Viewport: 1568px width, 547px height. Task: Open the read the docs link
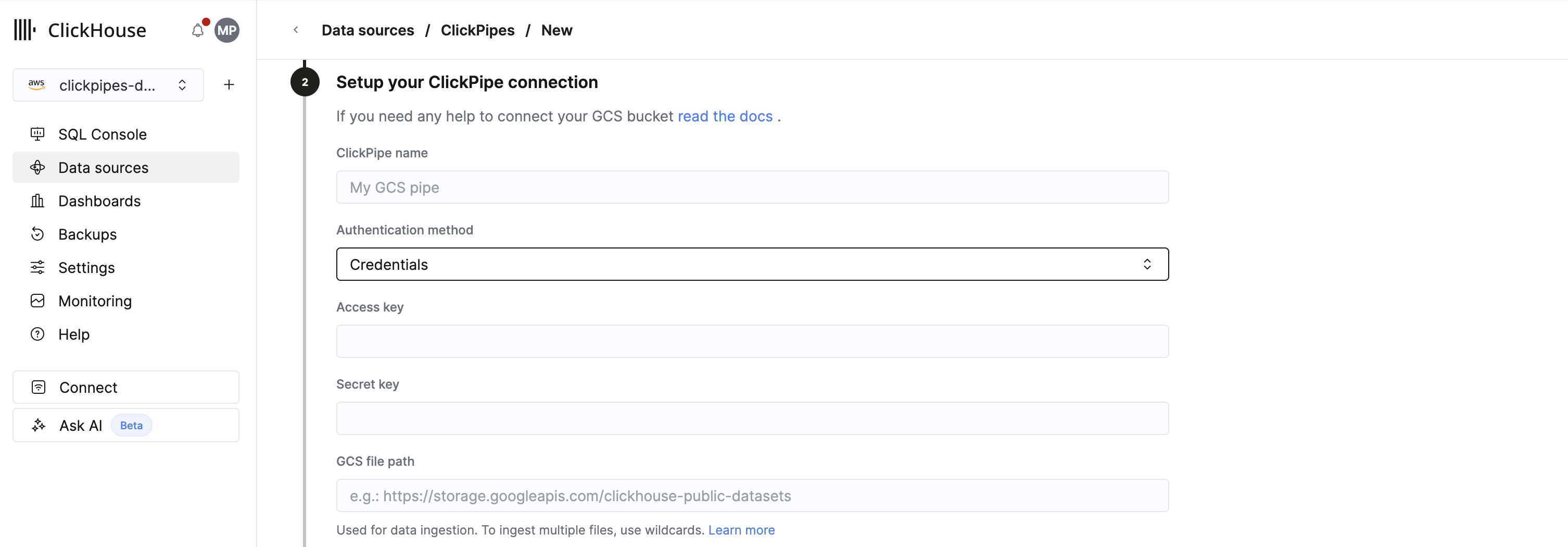pos(724,116)
